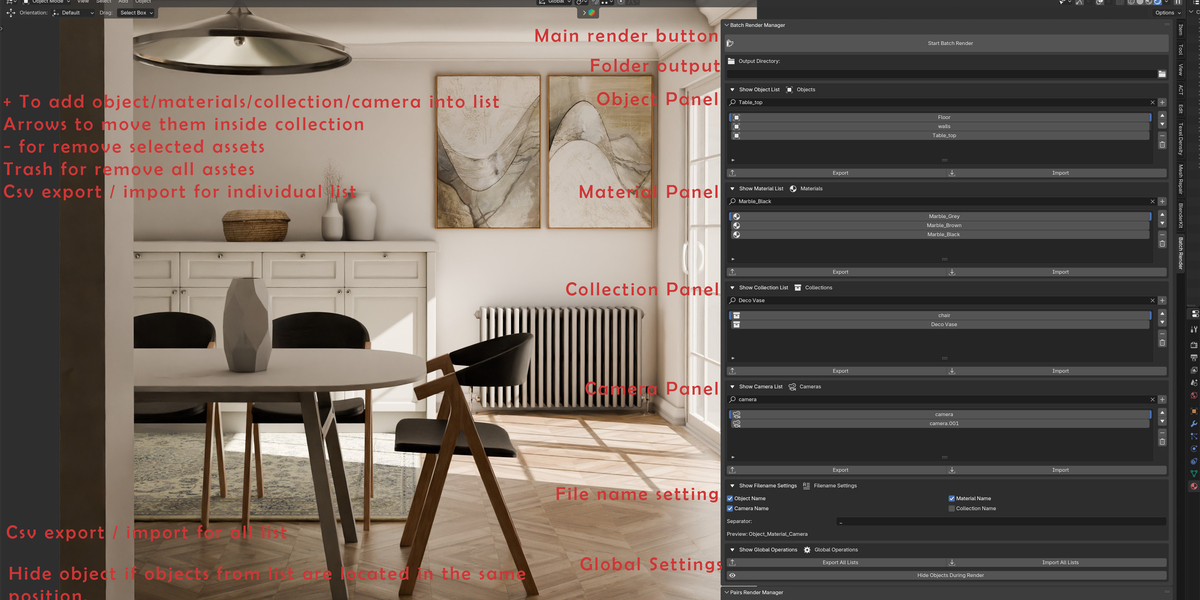Remove selected camera with minus icon

[x=1162, y=432]
